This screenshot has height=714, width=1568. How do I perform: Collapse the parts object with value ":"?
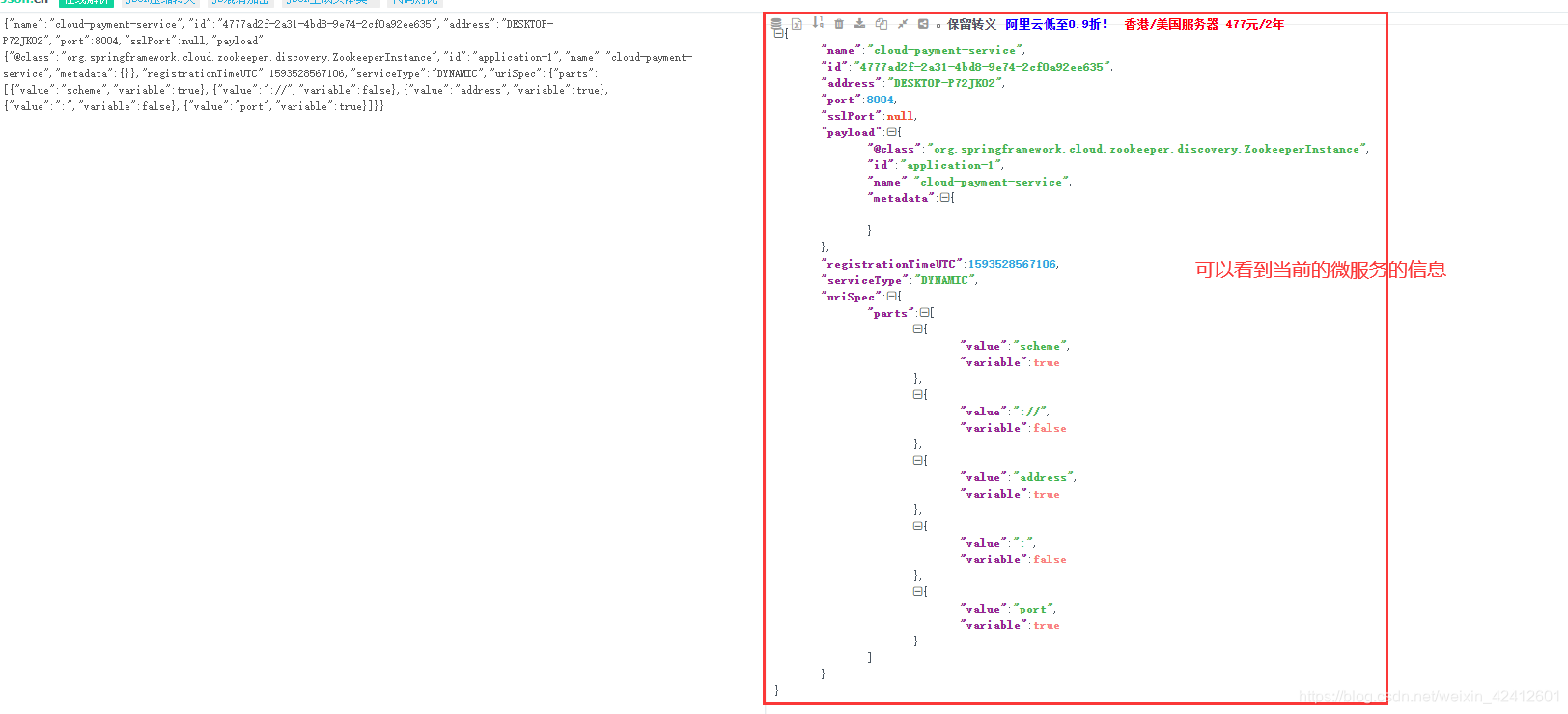(917, 527)
